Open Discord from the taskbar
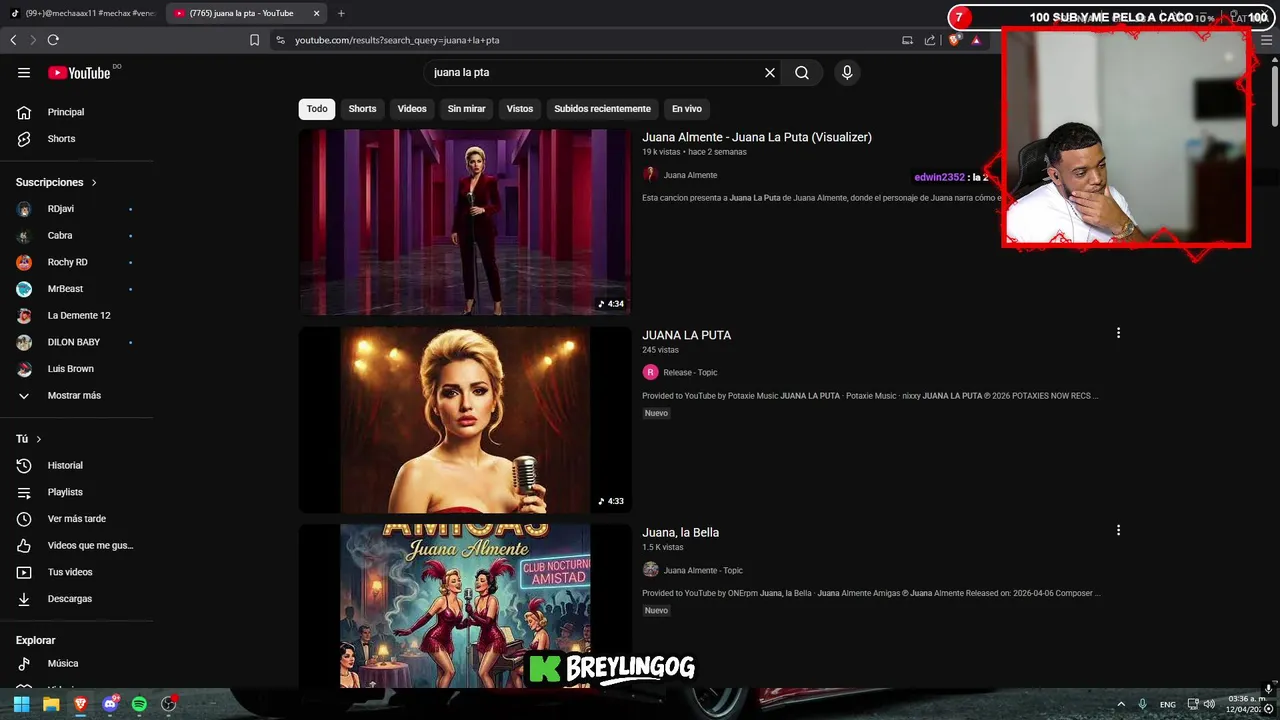The height and width of the screenshot is (720, 1280). 110,704
